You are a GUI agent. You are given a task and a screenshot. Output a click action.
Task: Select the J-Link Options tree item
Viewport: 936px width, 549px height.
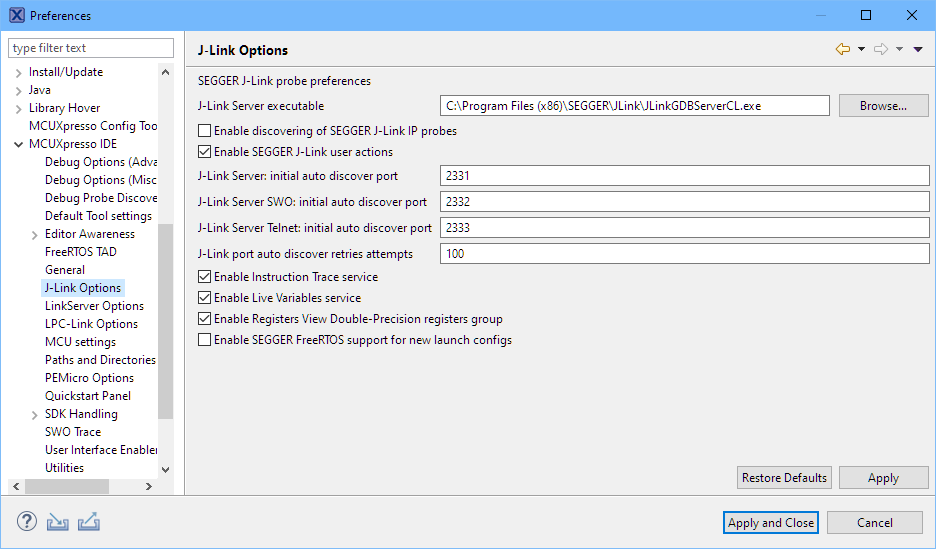(83, 288)
